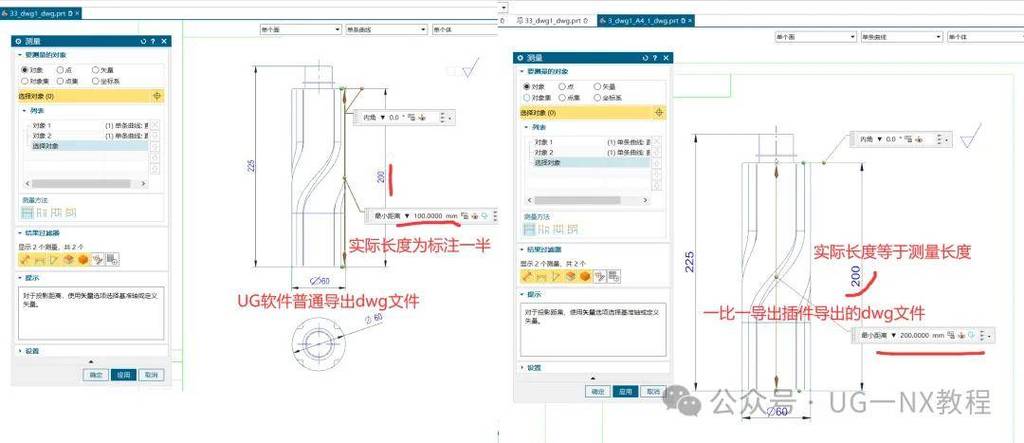Click the second icon after 100.0000 mm on the floating bar
The width and height of the screenshot is (1024, 443).
pos(475,216)
